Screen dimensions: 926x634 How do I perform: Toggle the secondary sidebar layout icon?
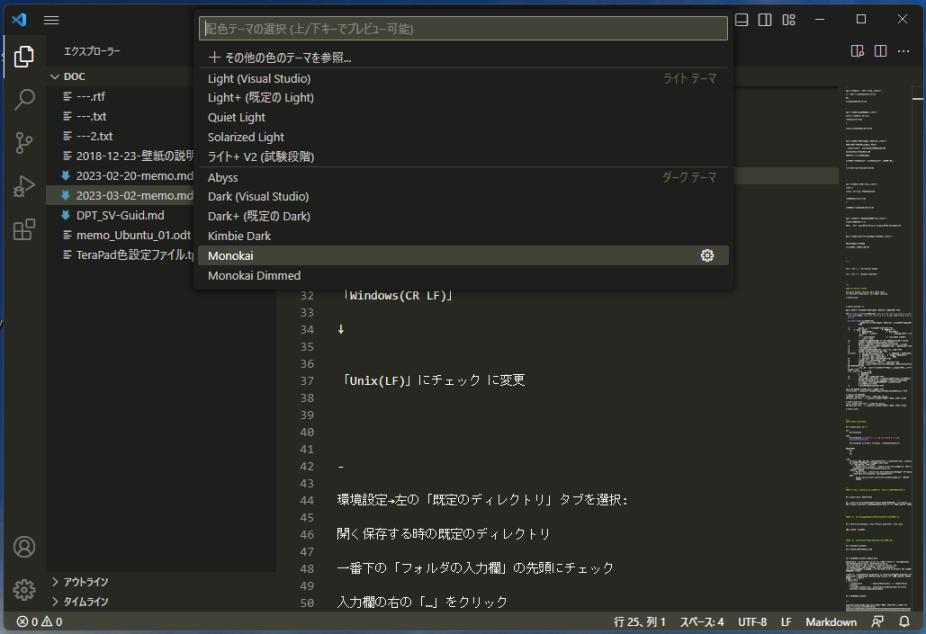tap(765, 19)
